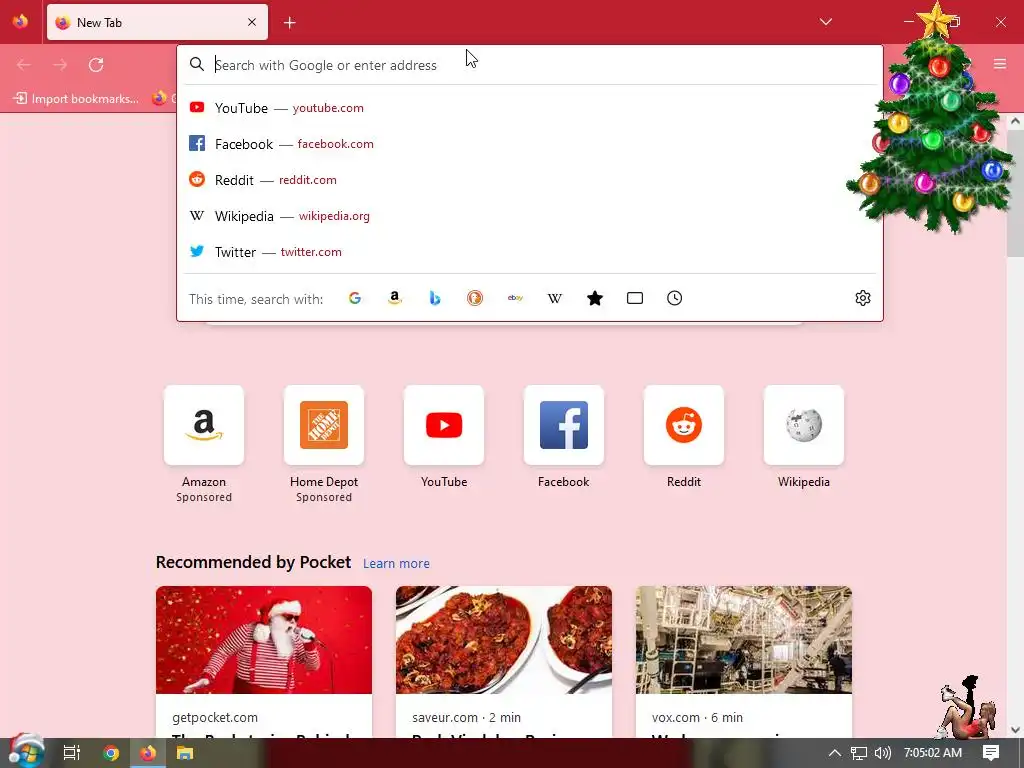Open the Firefox hamburger menu
Image resolution: width=1024 pixels, height=768 pixels.
[1000, 64]
